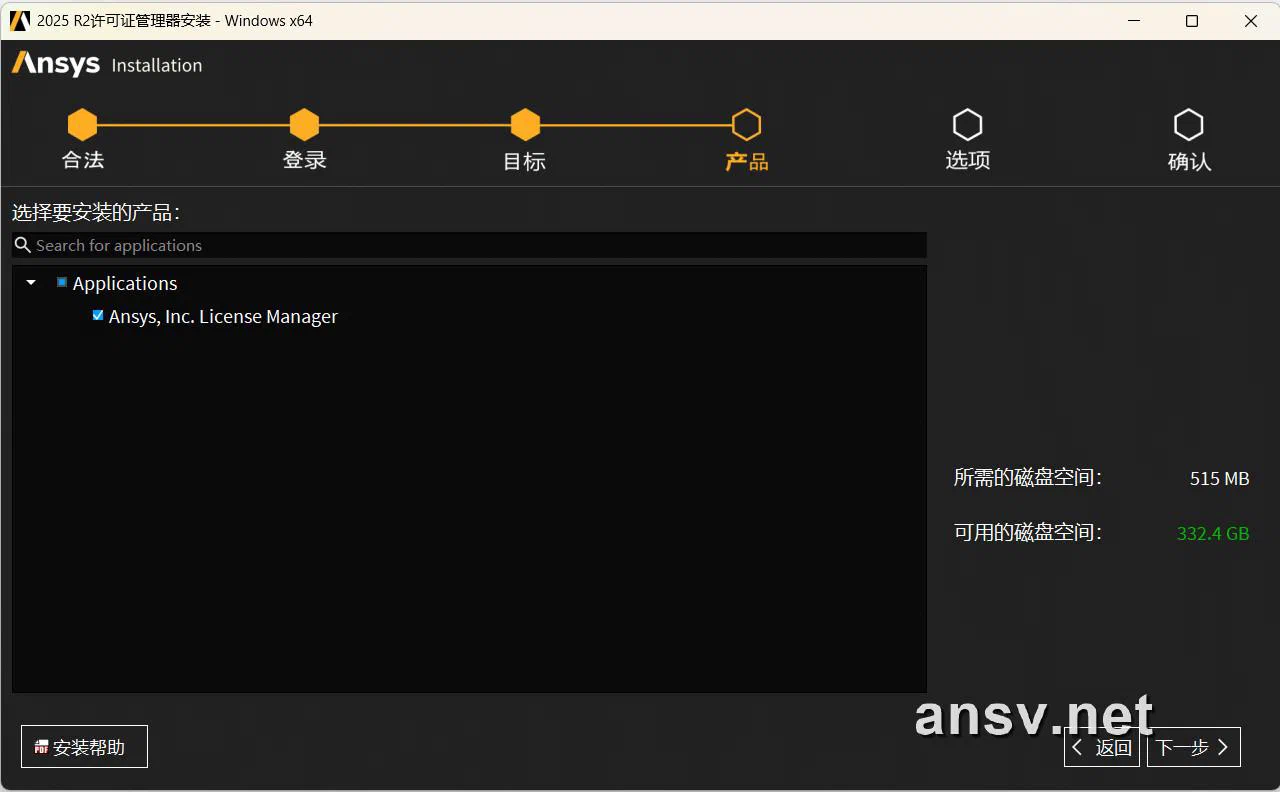This screenshot has width=1280, height=792.
Task: Select Ansys, Inc. License Manager row
Action: tap(223, 316)
